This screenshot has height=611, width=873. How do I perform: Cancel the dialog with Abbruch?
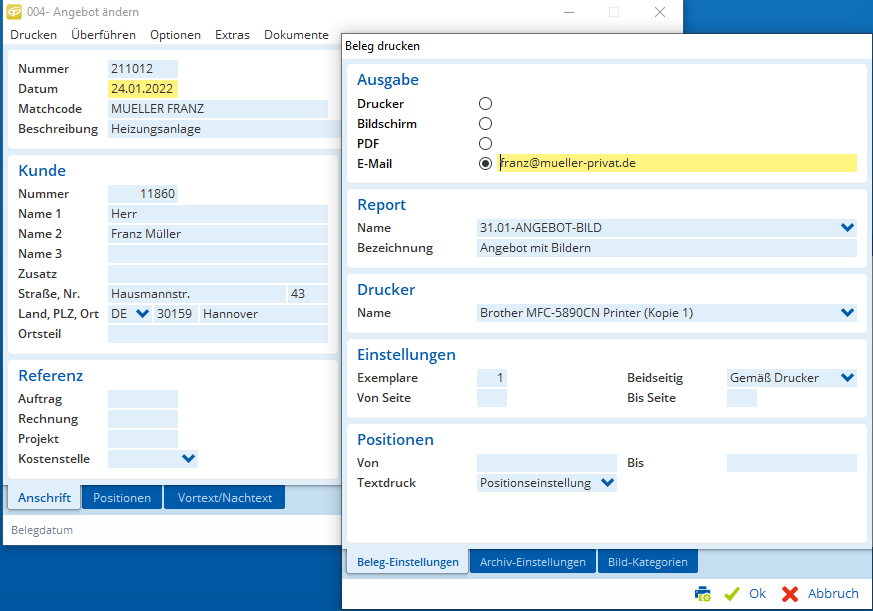click(820, 594)
